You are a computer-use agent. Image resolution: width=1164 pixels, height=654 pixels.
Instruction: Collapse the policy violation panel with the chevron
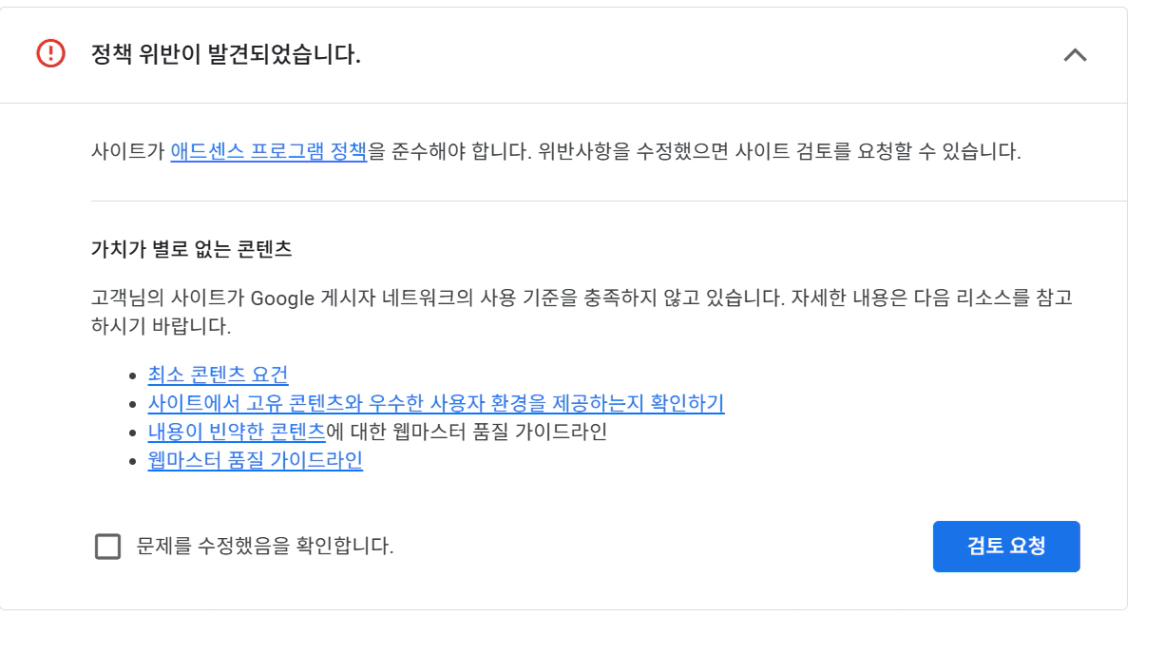(x=1075, y=55)
